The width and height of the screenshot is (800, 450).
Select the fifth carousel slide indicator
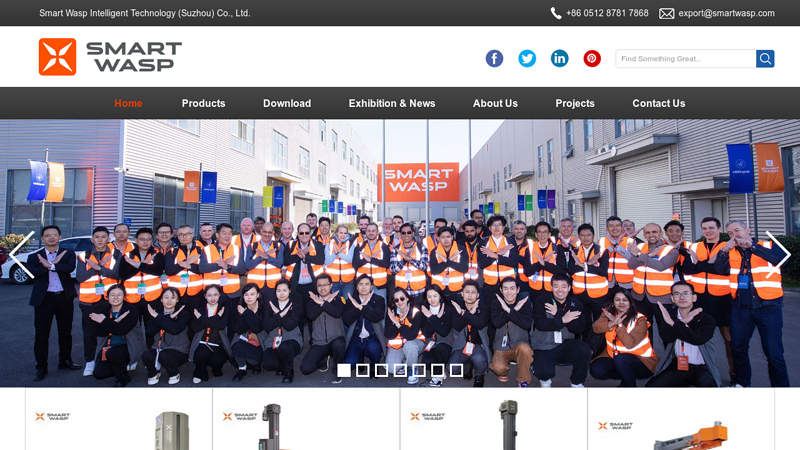(419, 370)
